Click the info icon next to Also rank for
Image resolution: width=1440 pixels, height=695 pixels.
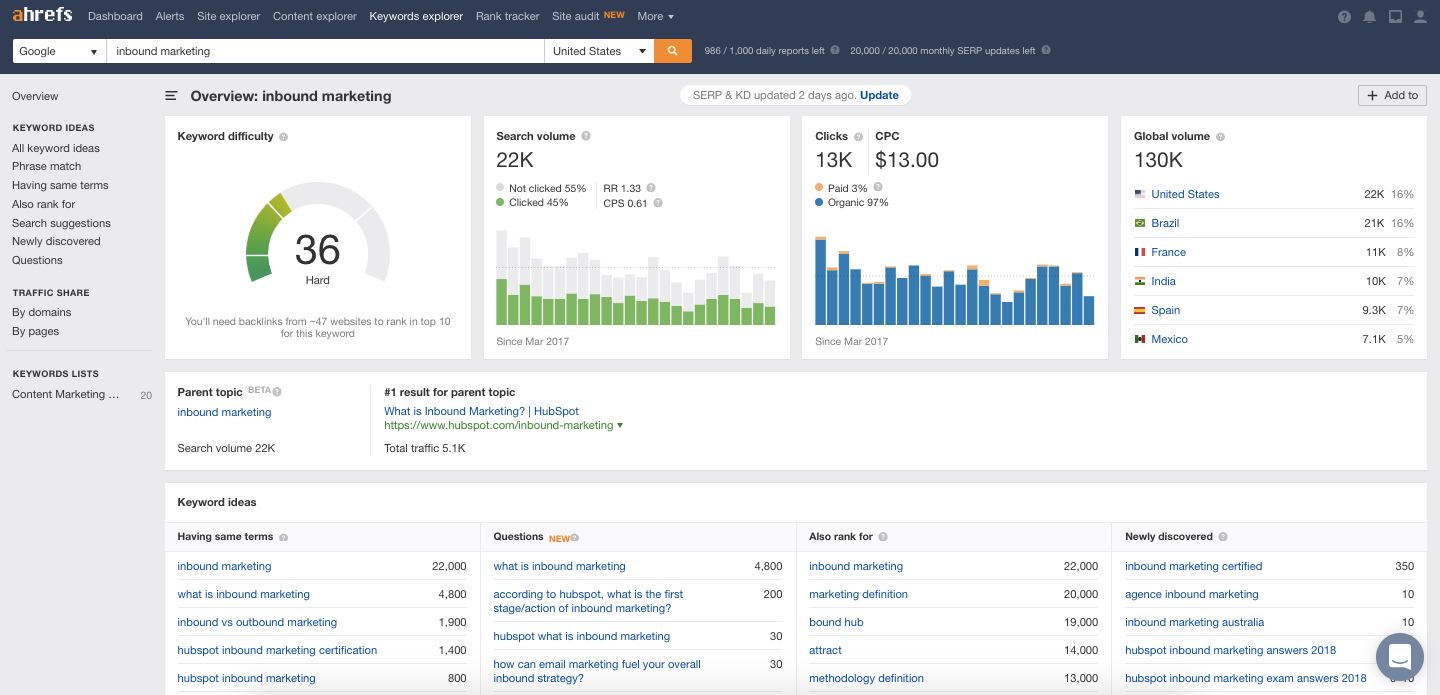(x=883, y=537)
